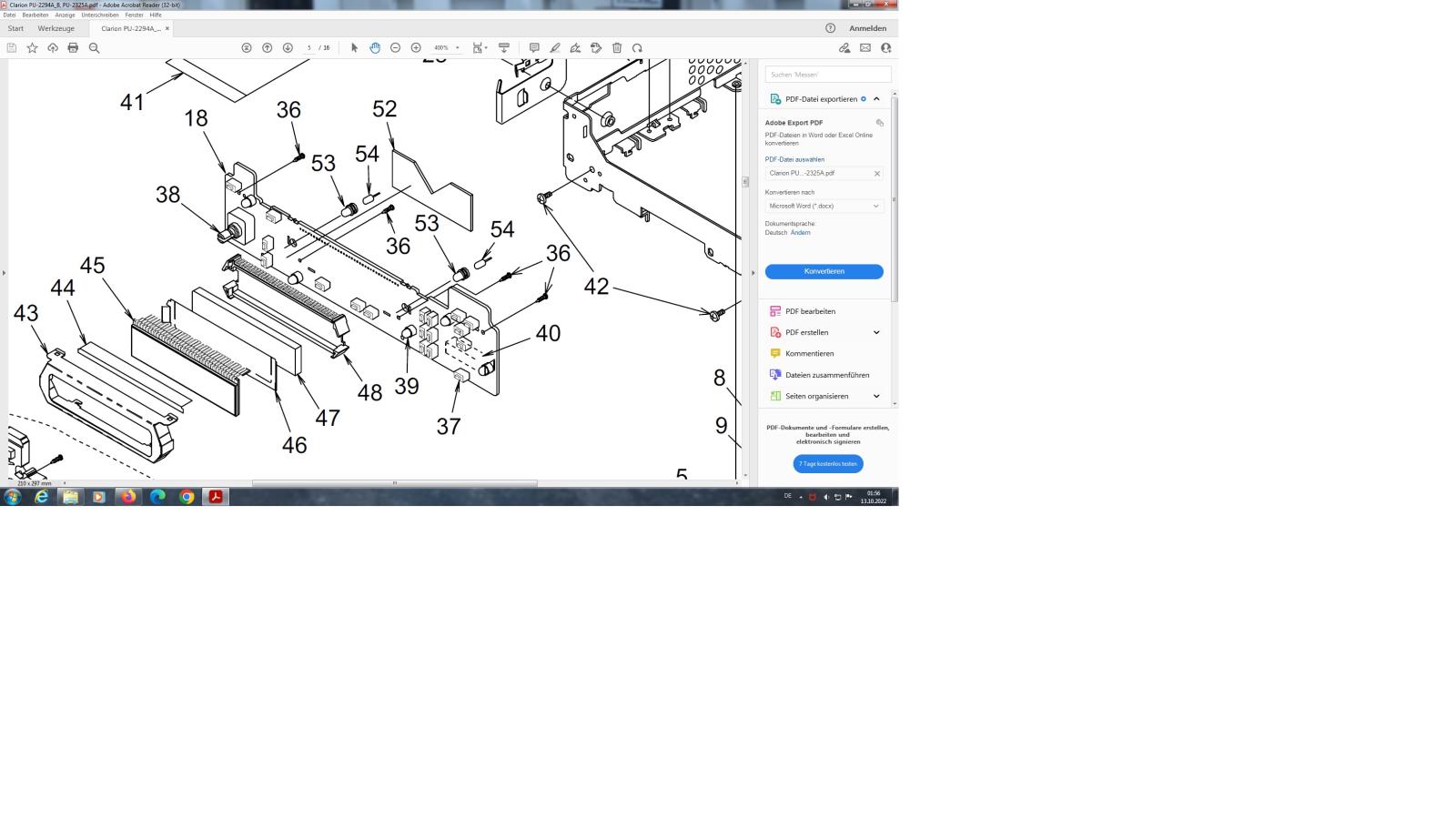1456x819 pixels.
Task: Open the help question mark icon
Action: (x=830, y=28)
